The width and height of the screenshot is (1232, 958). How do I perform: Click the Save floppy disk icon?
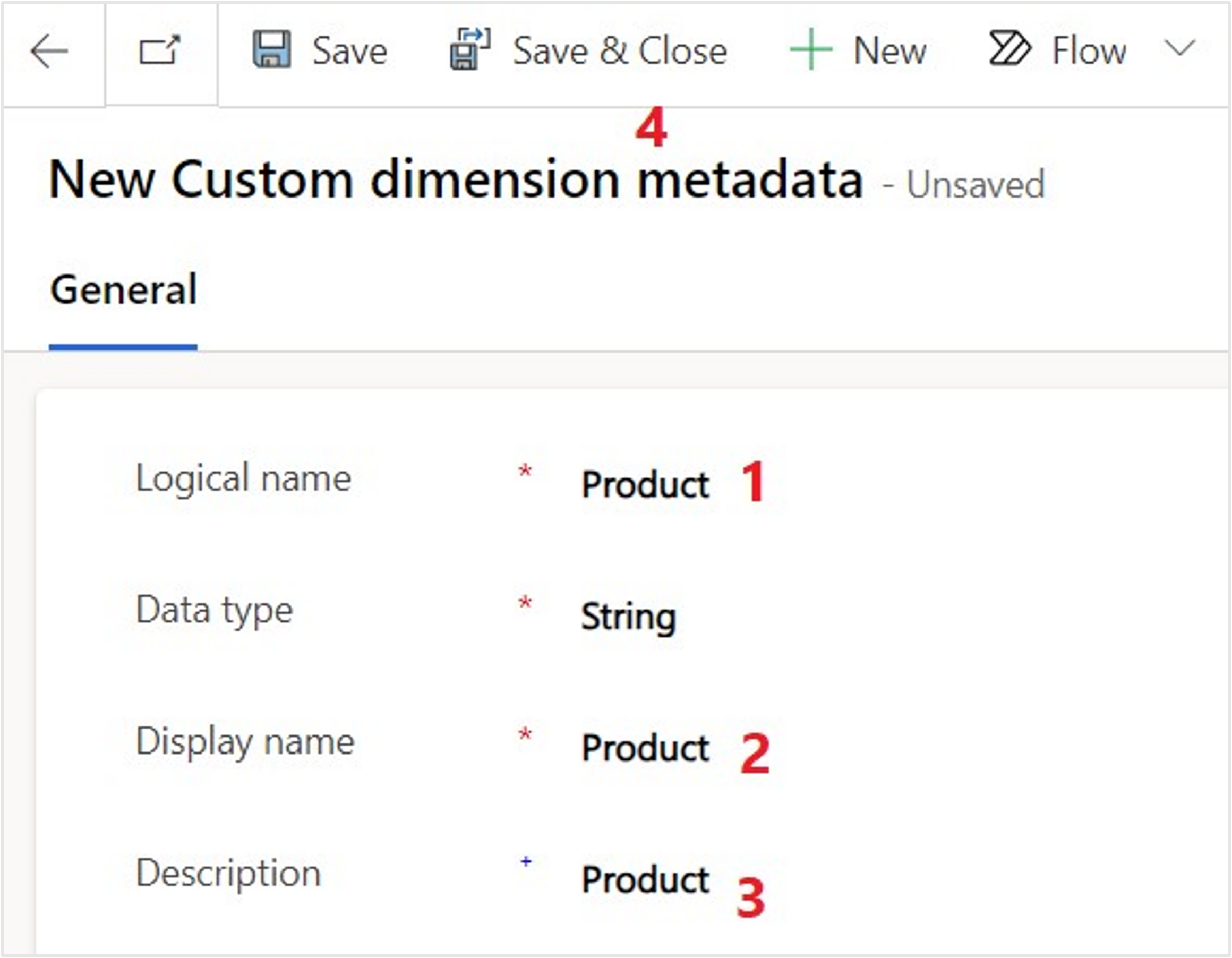pyautogui.click(x=272, y=49)
